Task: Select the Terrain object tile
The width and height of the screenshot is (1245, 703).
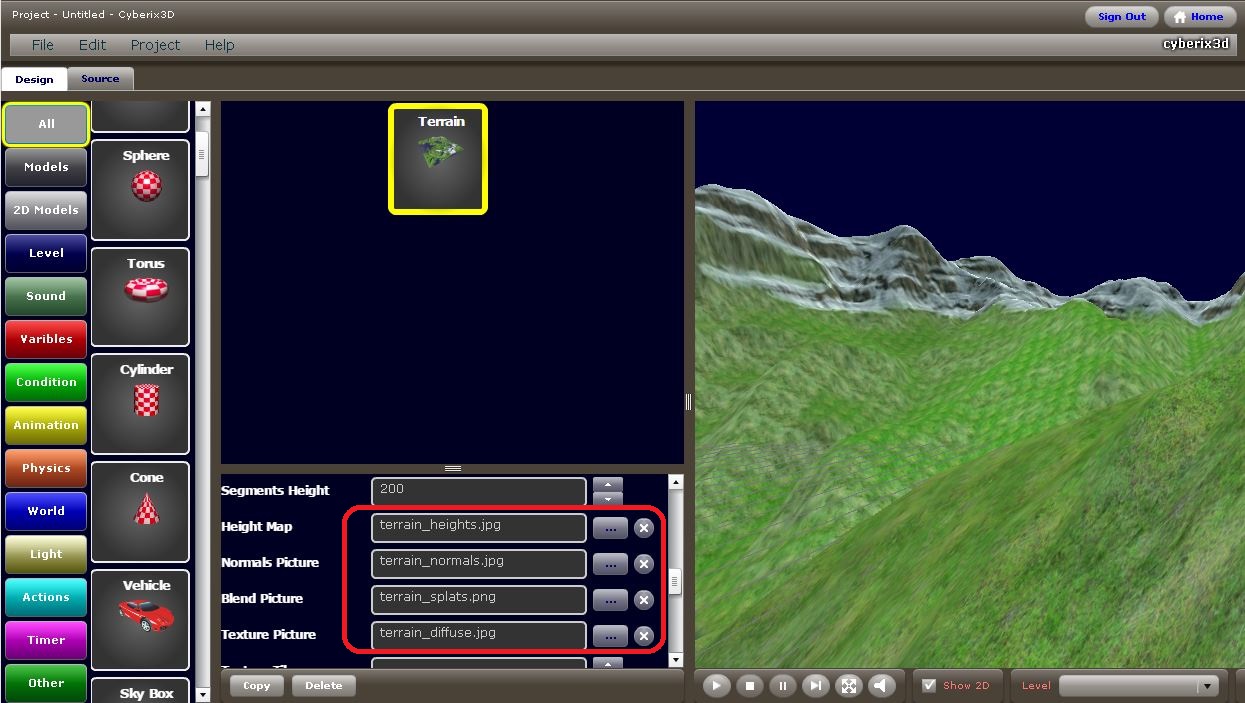Action: pyautogui.click(x=438, y=159)
